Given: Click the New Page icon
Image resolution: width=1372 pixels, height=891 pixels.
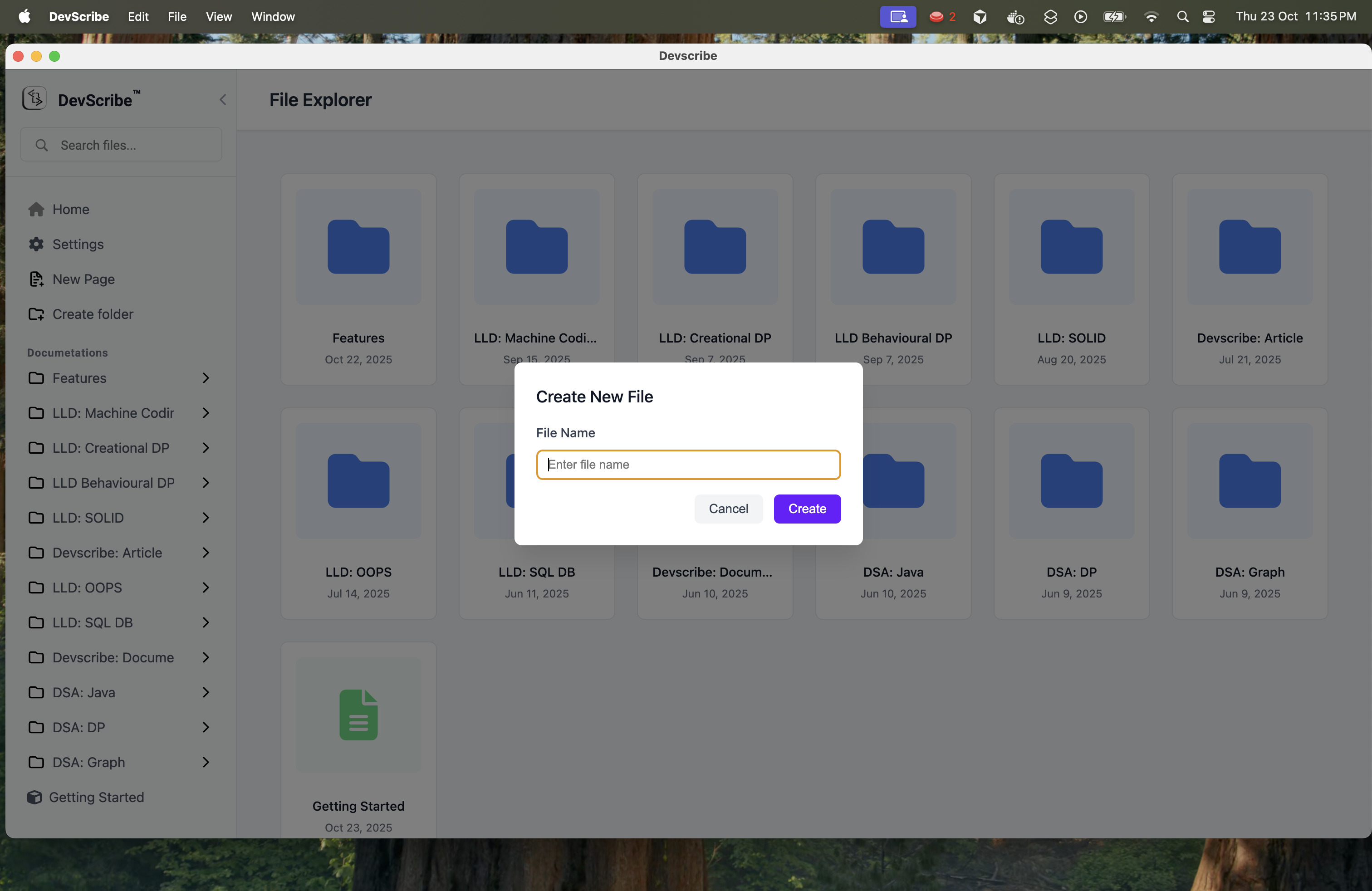Looking at the screenshot, I should click(36, 279).
